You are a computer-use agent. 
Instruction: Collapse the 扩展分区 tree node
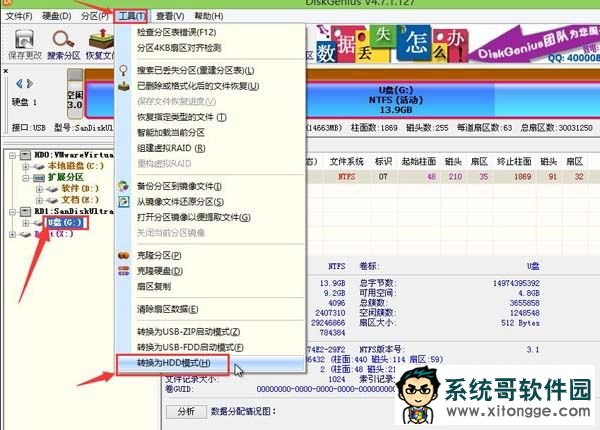click(x=25, y=178)
